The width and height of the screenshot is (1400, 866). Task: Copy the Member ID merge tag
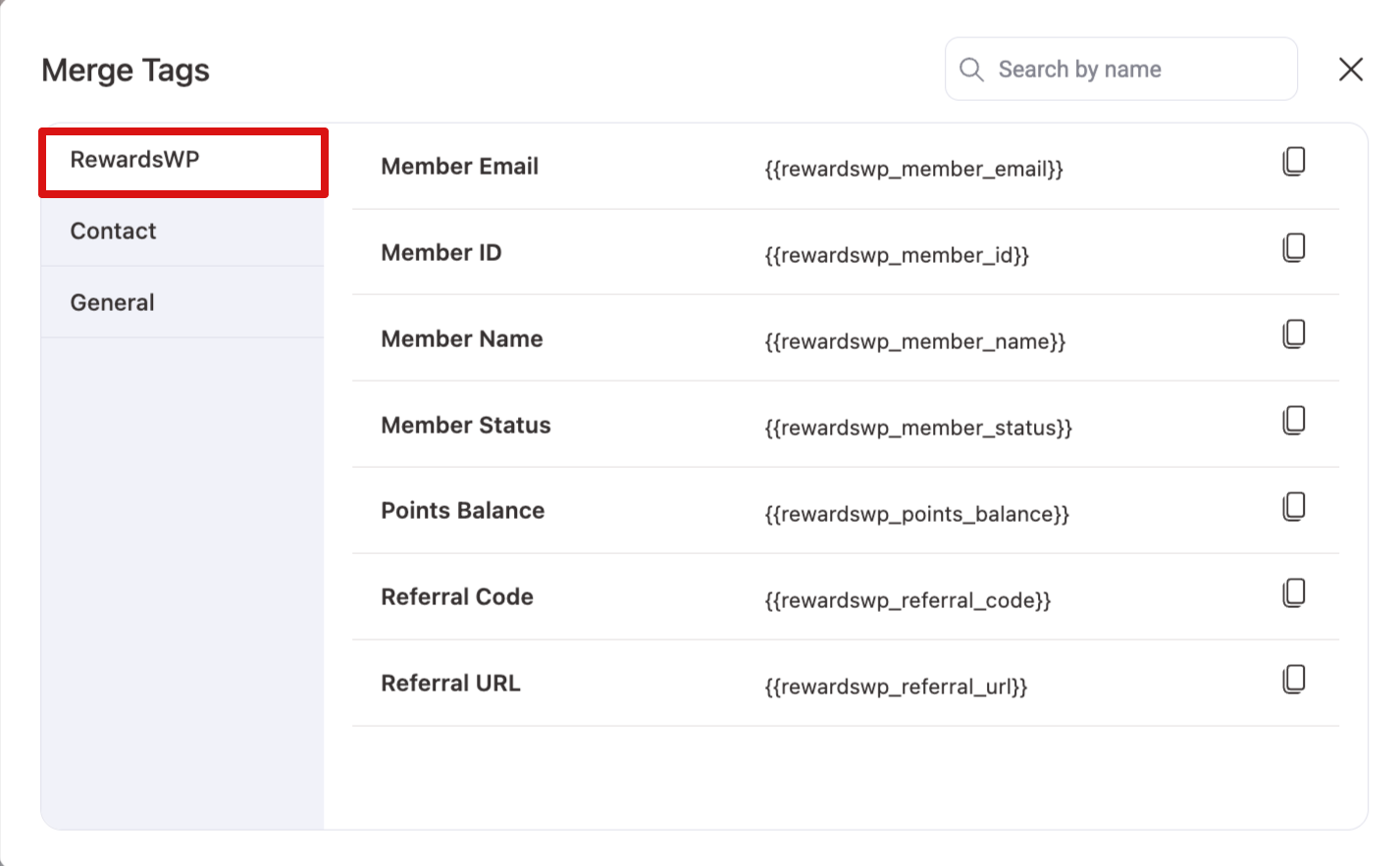click(x=1294, y=247)
